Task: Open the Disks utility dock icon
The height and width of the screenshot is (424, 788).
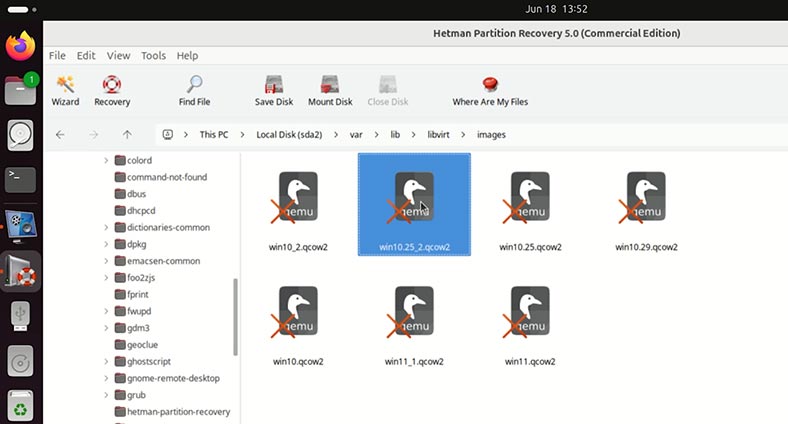Action: tap(21, 136)
